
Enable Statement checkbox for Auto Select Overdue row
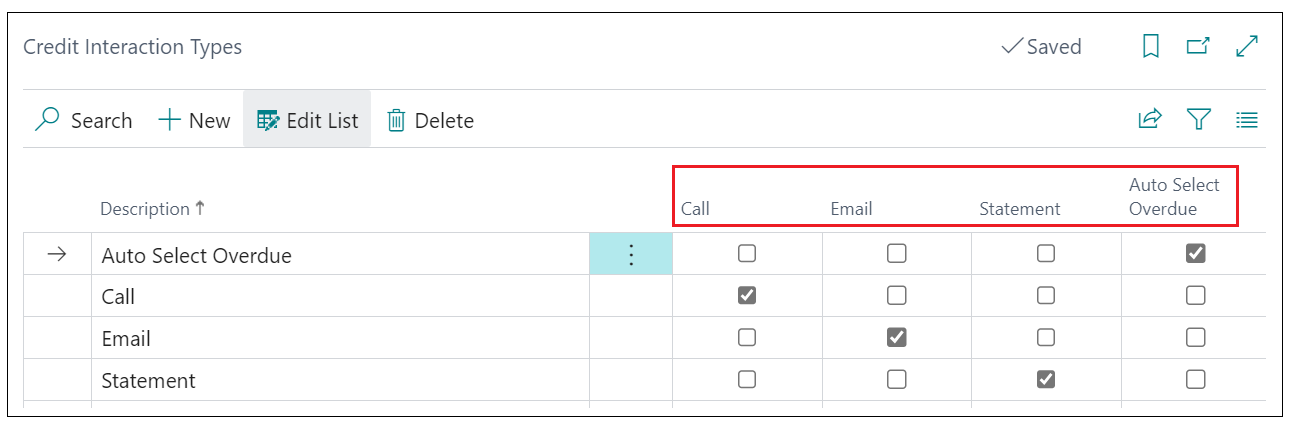click(x=1046, y=254)
